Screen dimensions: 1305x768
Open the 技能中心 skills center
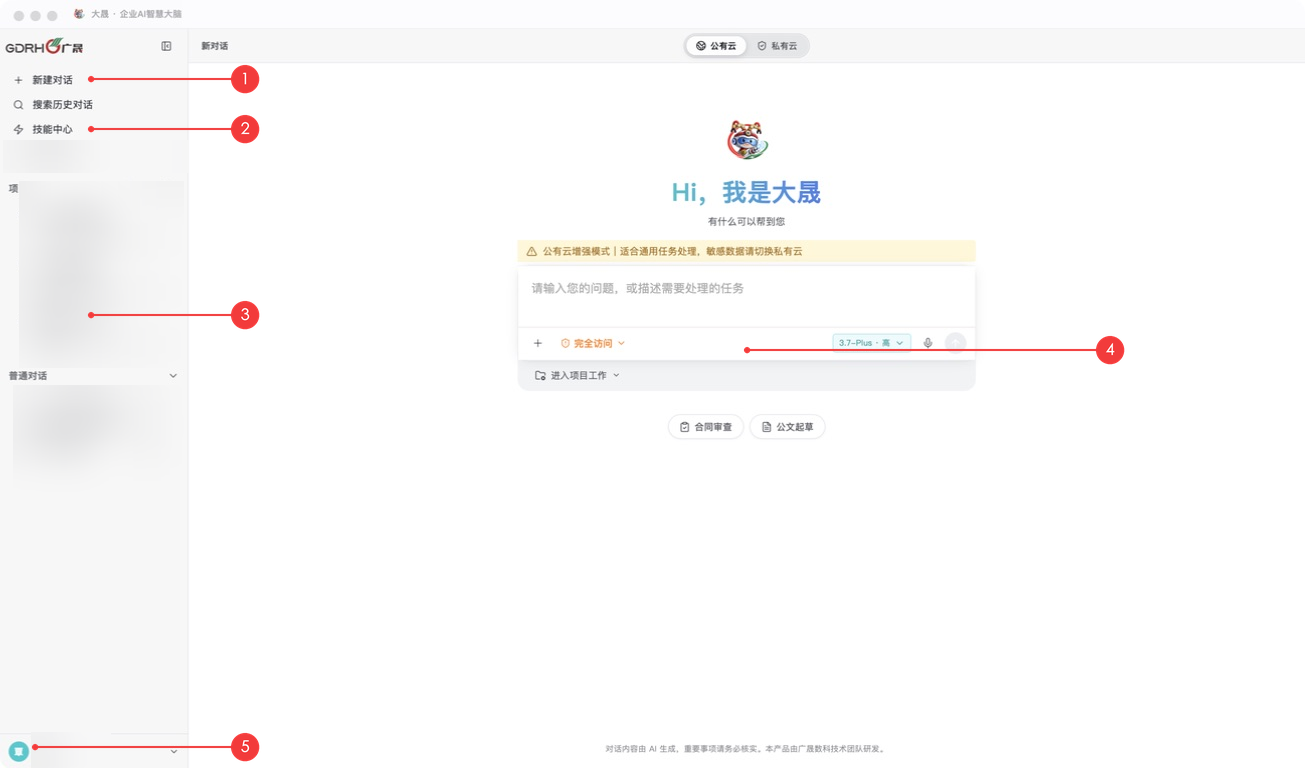coord(52,129)
